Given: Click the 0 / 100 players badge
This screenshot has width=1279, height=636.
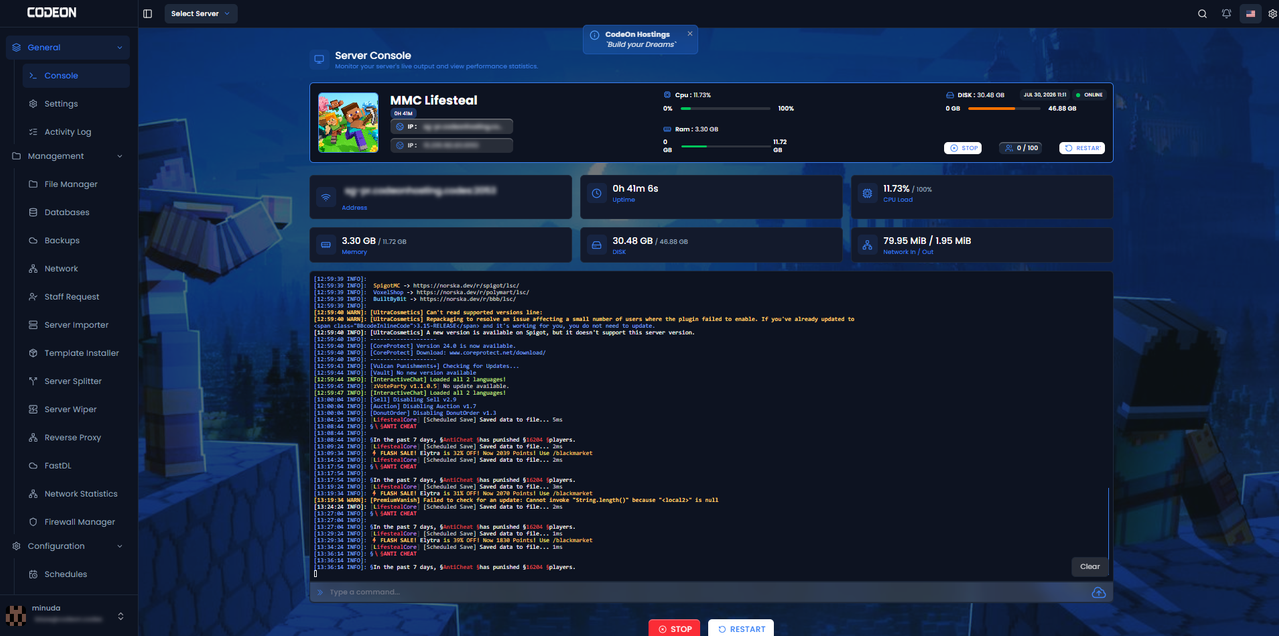Looking at the screenshot, I should [1020, 148].
